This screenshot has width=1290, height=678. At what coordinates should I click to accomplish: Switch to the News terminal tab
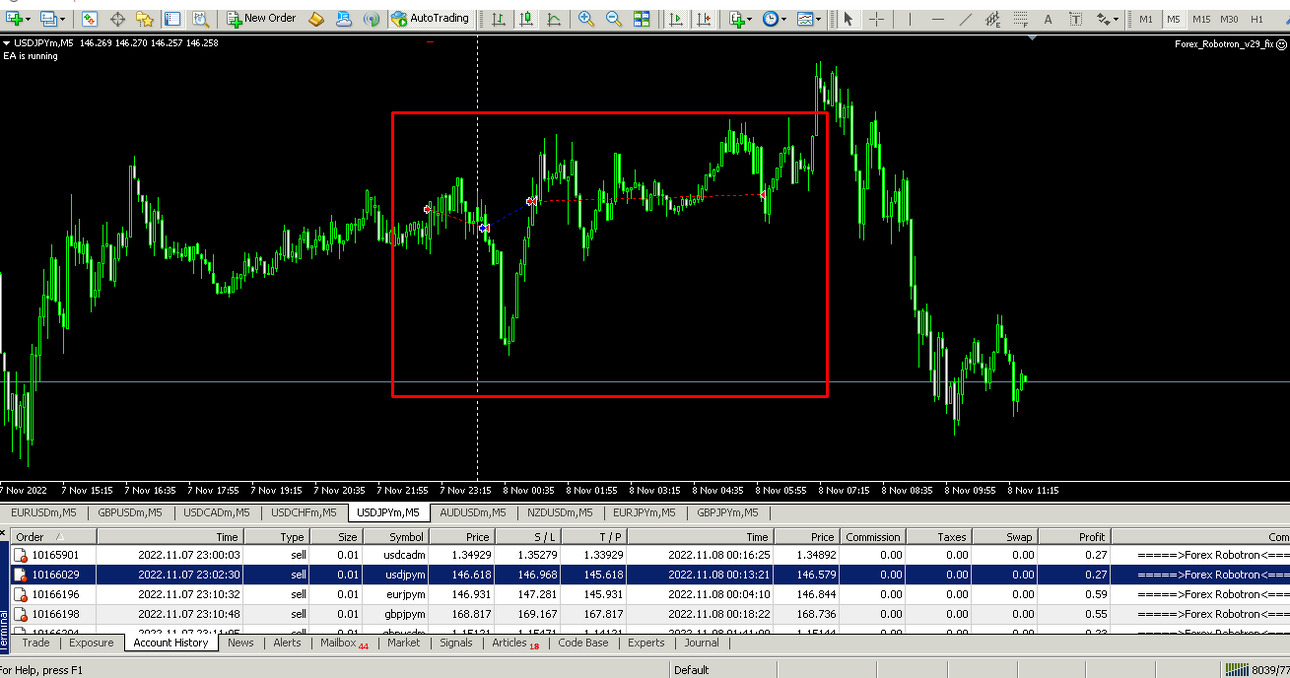[240, 643]
